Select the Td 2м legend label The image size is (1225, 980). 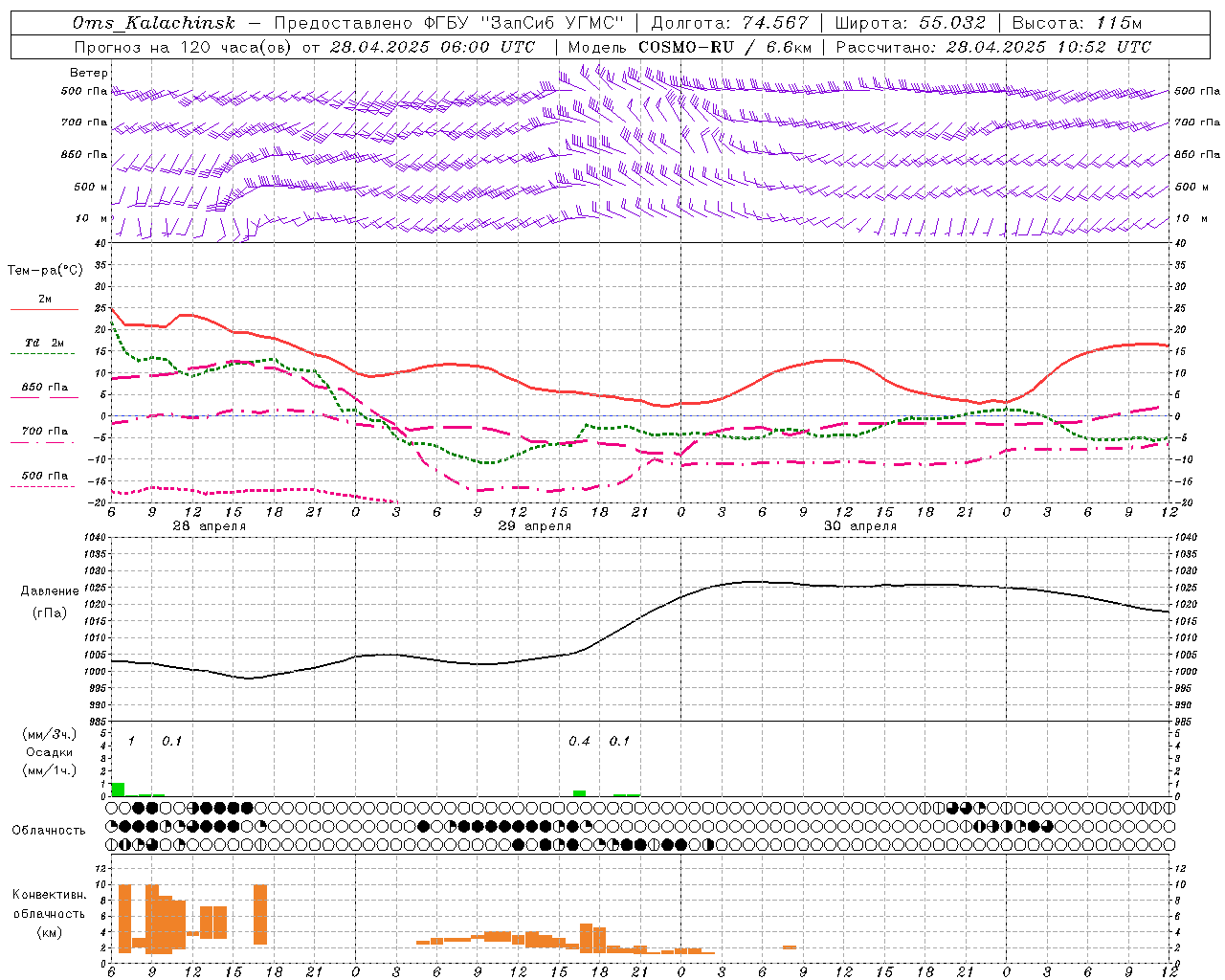coord(45,343)
